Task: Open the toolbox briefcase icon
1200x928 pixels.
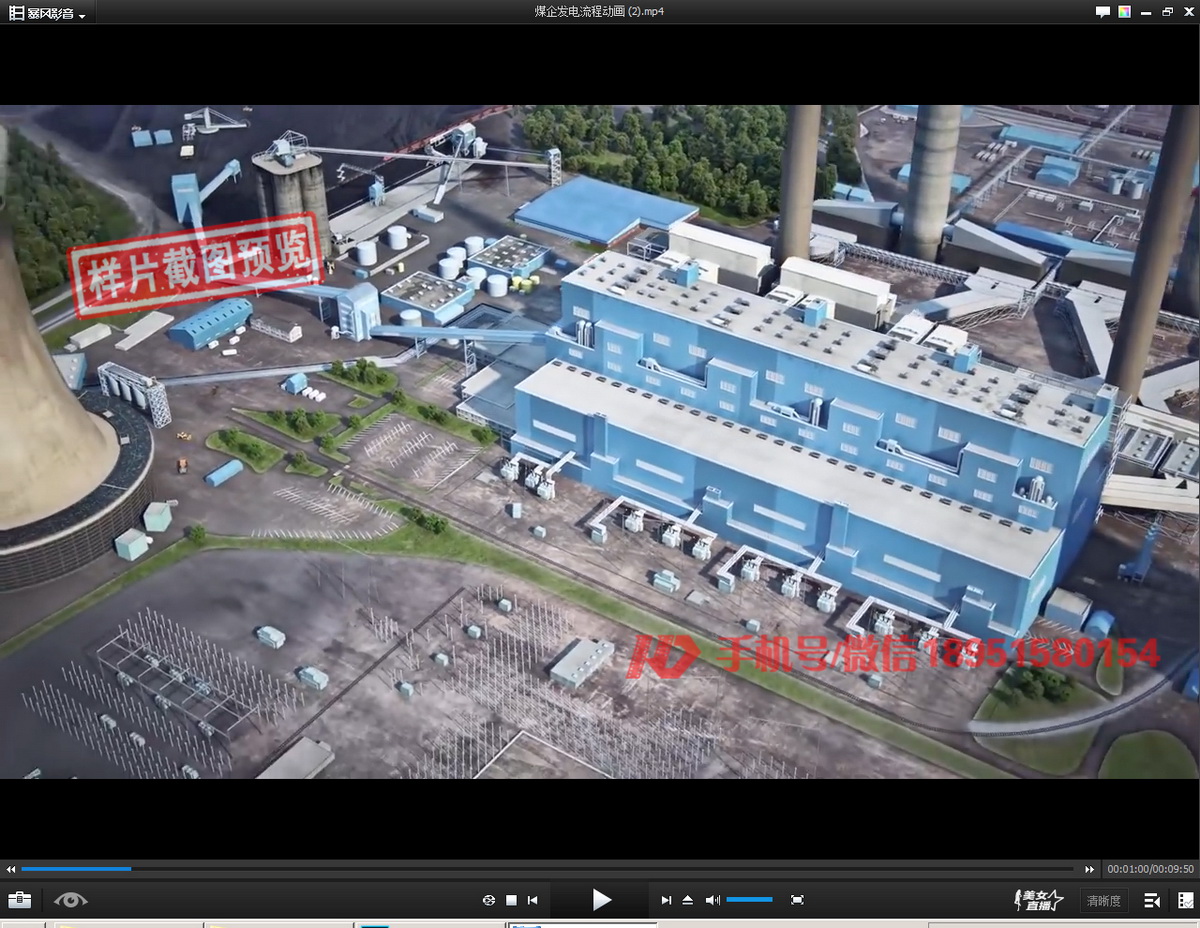Action: click(x=19, y=900)
